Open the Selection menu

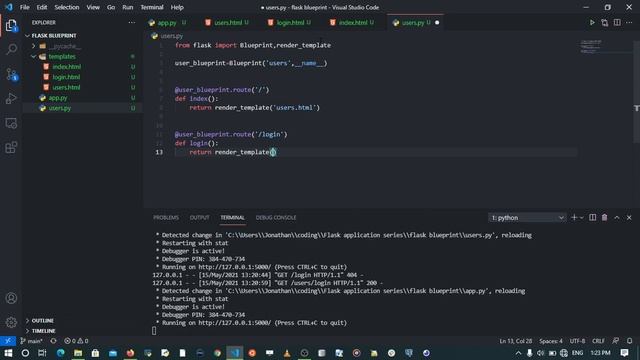67,7
